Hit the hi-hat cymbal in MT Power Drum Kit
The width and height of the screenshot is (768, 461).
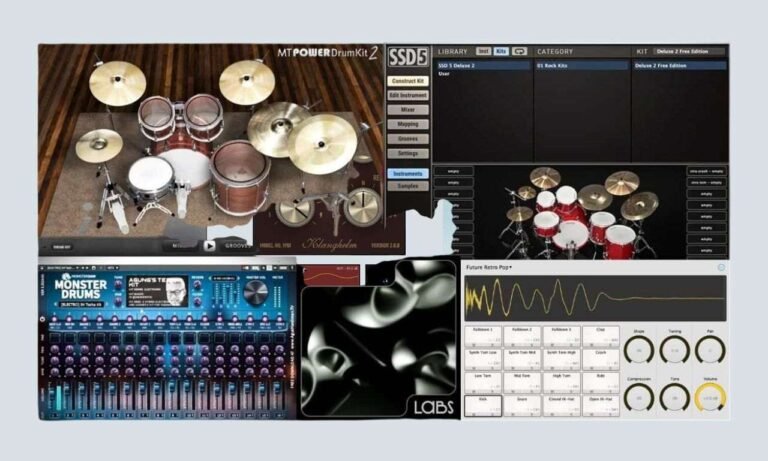click(99, 145)
